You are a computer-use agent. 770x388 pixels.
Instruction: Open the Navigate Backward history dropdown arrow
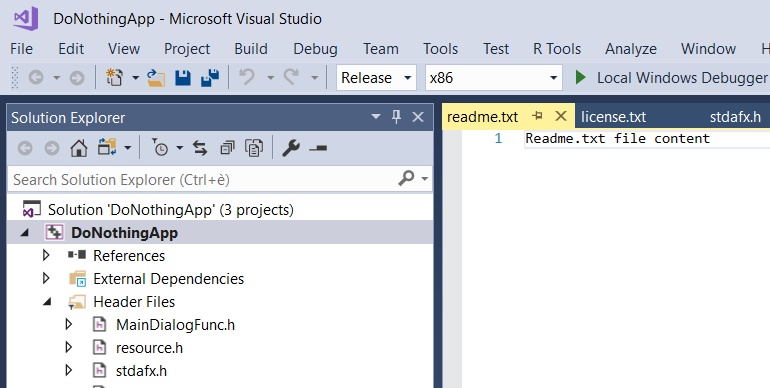coord(56,78)
